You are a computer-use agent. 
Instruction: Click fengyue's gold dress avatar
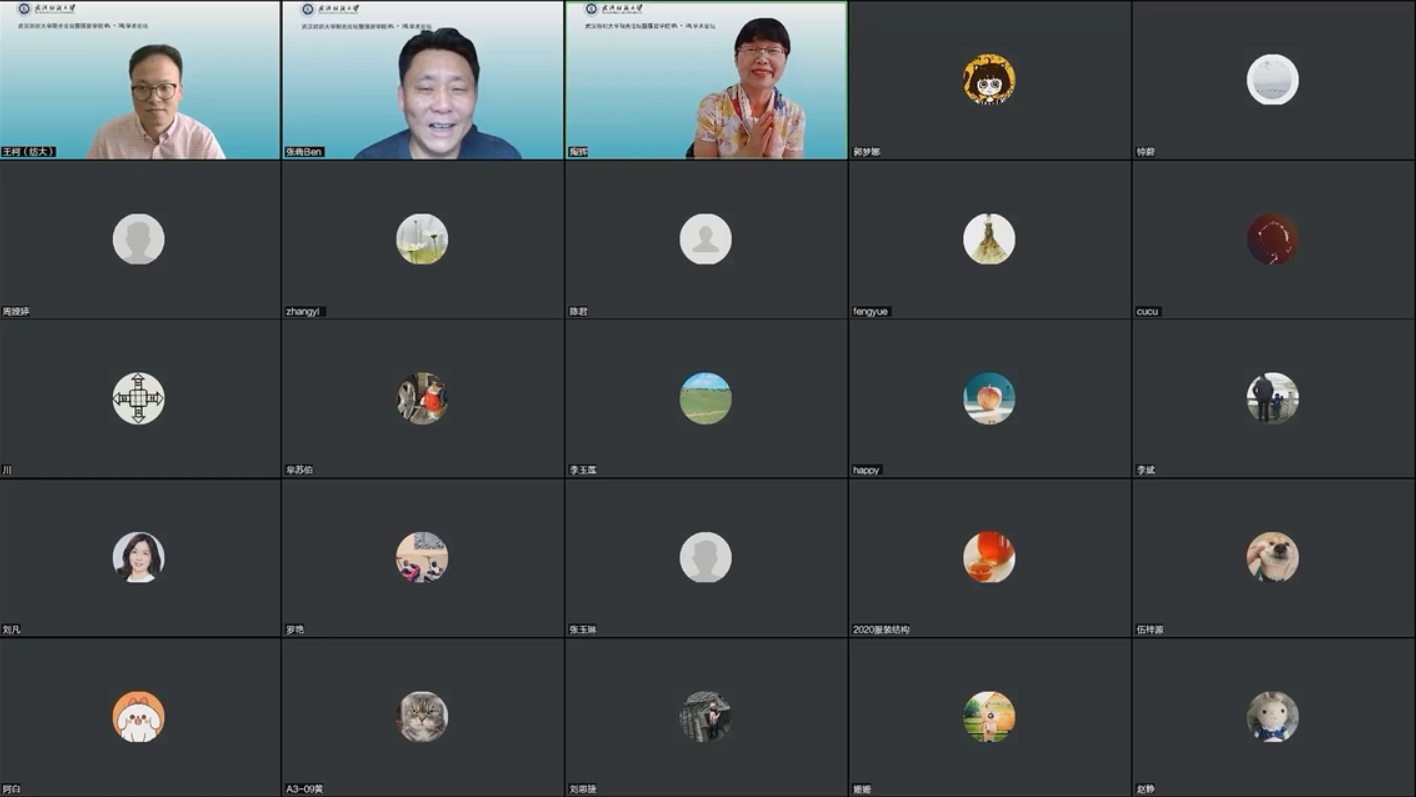point(989,240)
